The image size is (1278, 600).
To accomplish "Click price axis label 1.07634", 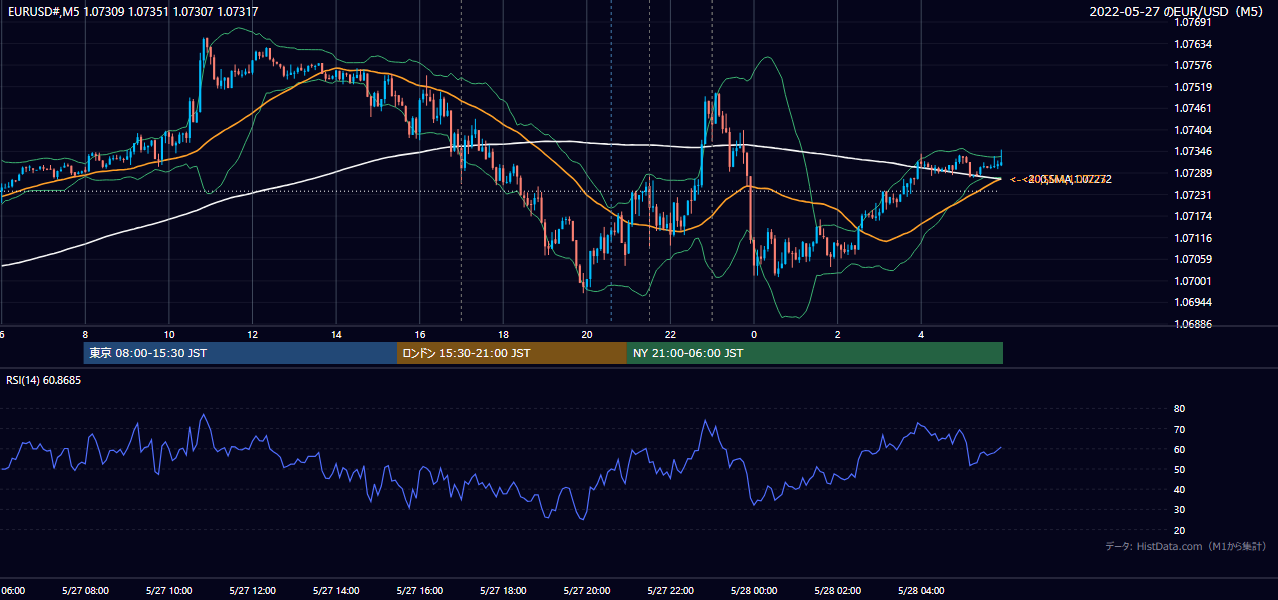I will click(x=1192, y=44).
